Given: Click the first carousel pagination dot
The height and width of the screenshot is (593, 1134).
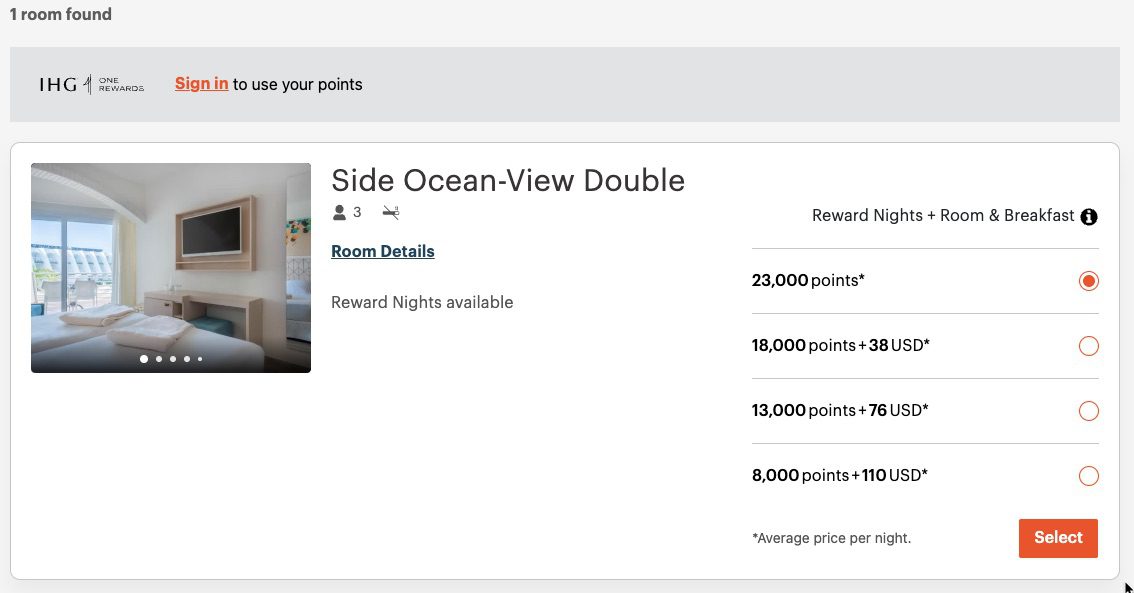Looking at the screenshot, I should point(143,358).
